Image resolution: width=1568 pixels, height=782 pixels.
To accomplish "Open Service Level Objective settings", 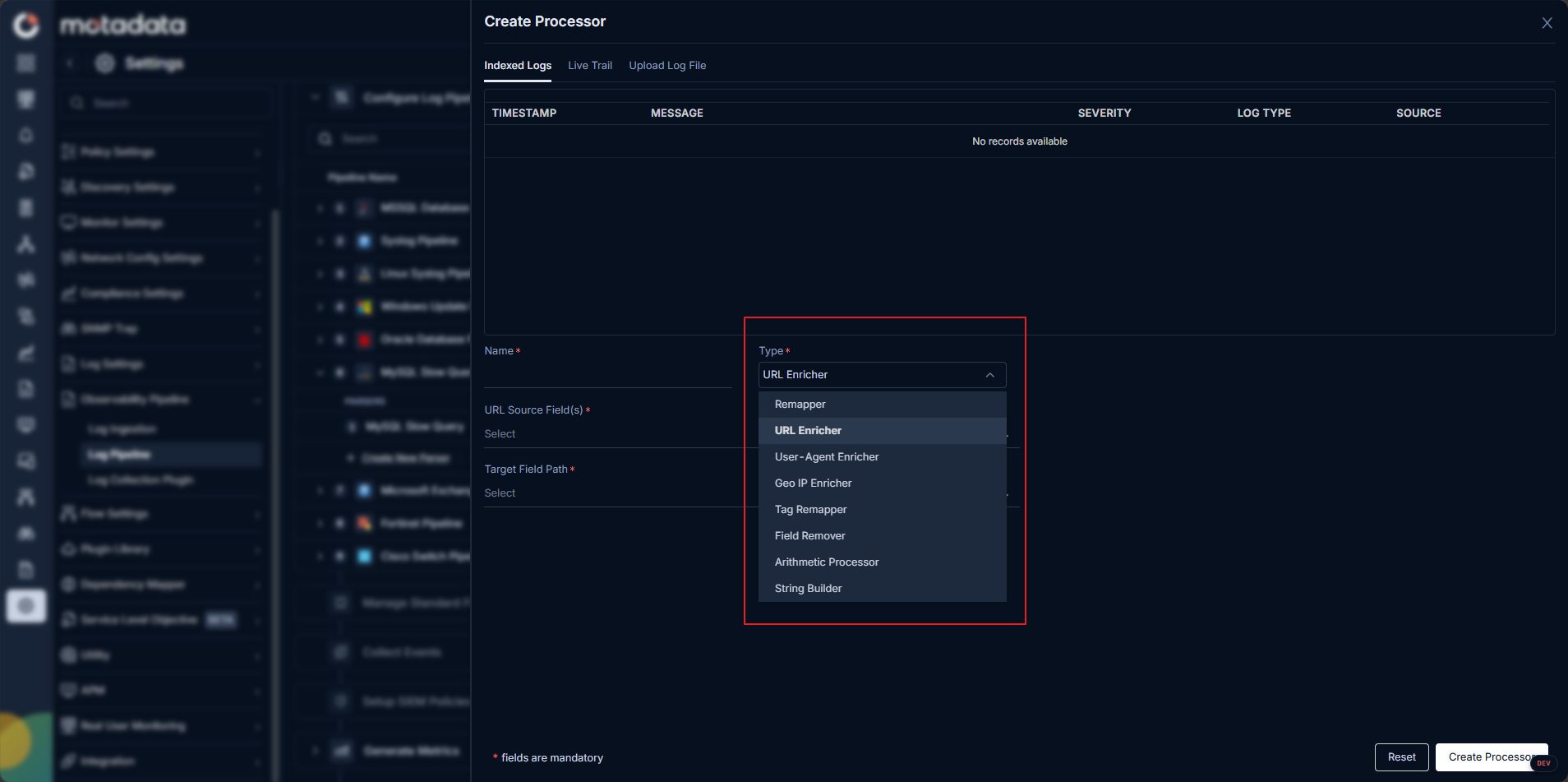I will pos(140,619).
